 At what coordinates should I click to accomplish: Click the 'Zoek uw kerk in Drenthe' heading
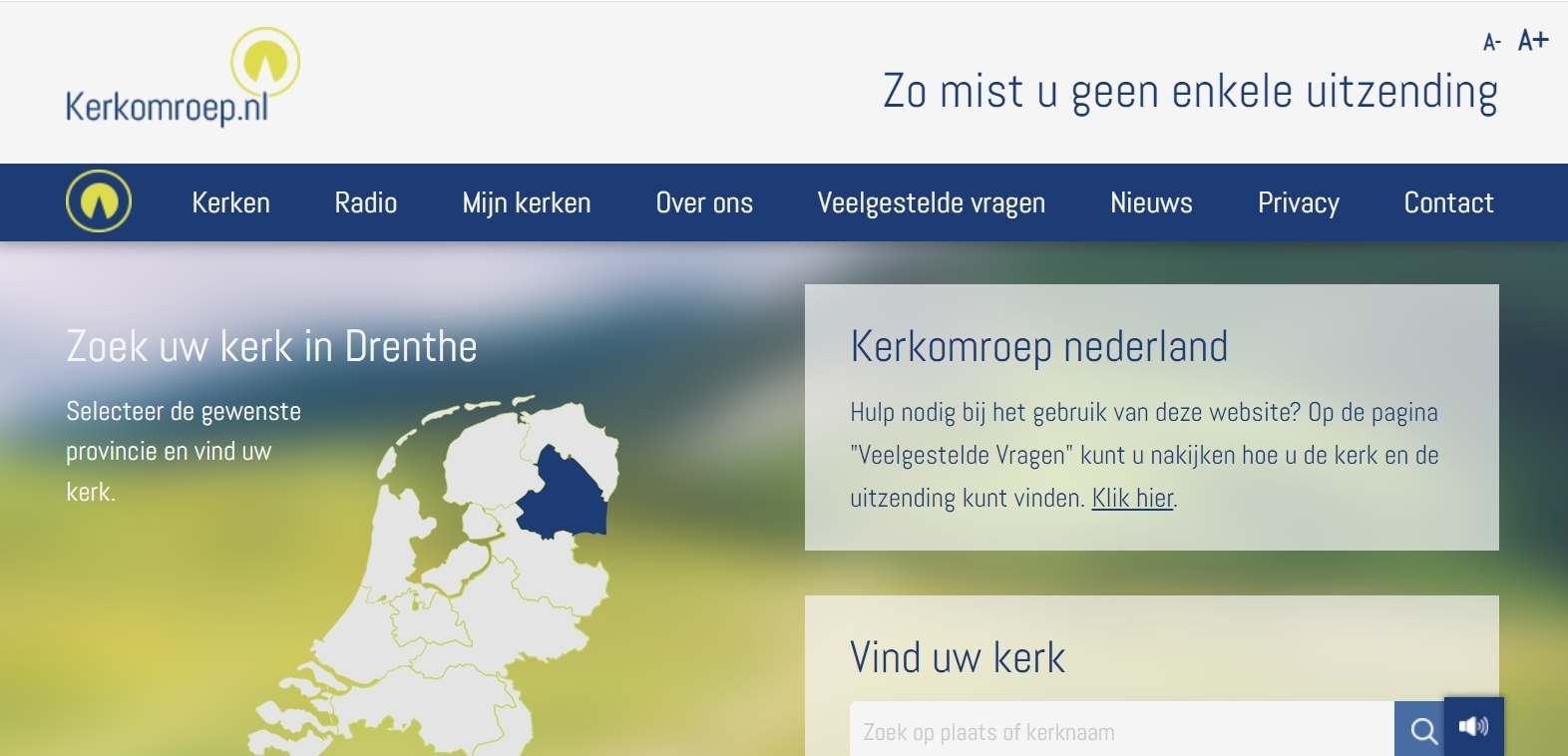click(271, 346)
